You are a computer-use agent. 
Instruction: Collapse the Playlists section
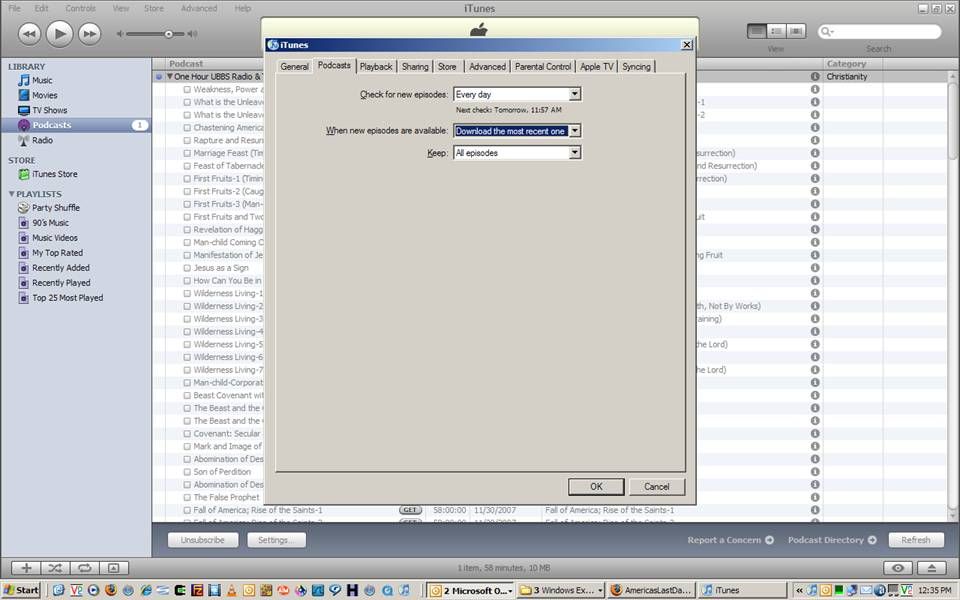tap(11, 193)
